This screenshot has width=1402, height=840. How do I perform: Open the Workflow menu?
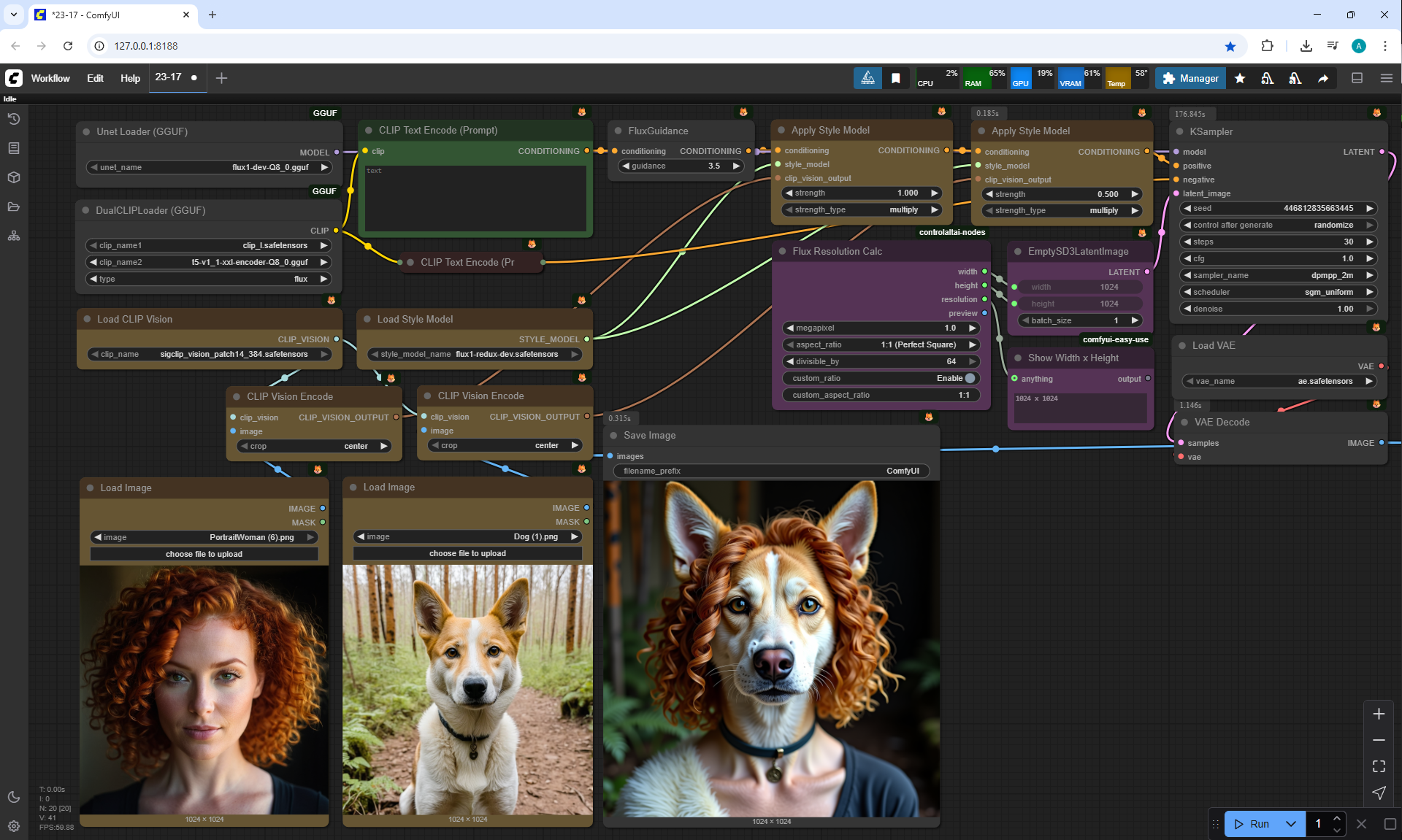point(50,78)
